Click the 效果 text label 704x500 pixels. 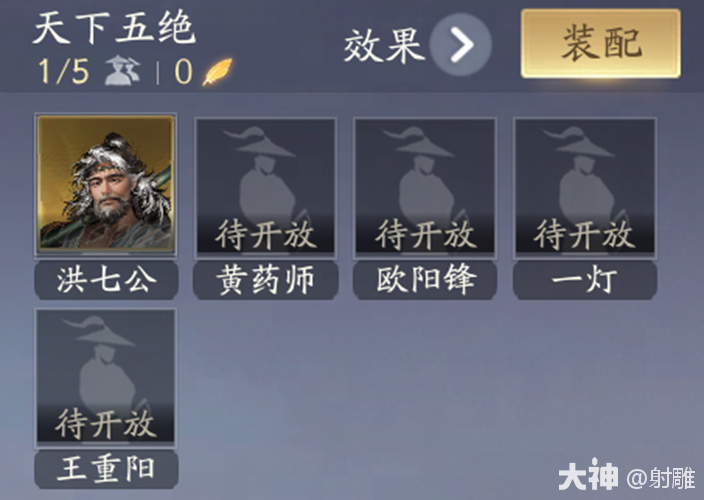coord(384,45)
